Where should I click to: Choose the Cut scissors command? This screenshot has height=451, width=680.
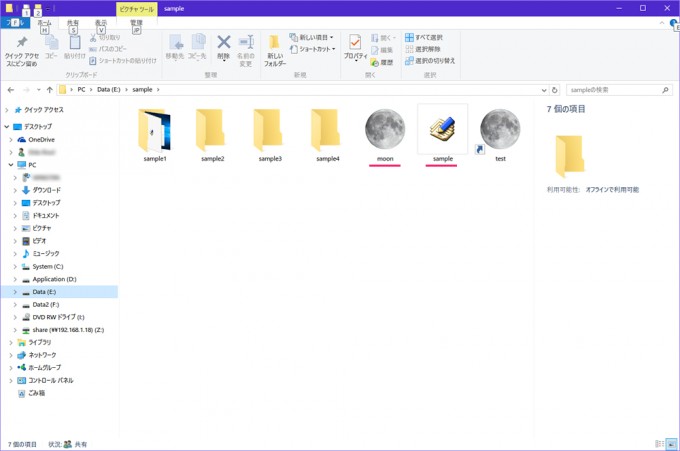105,38
